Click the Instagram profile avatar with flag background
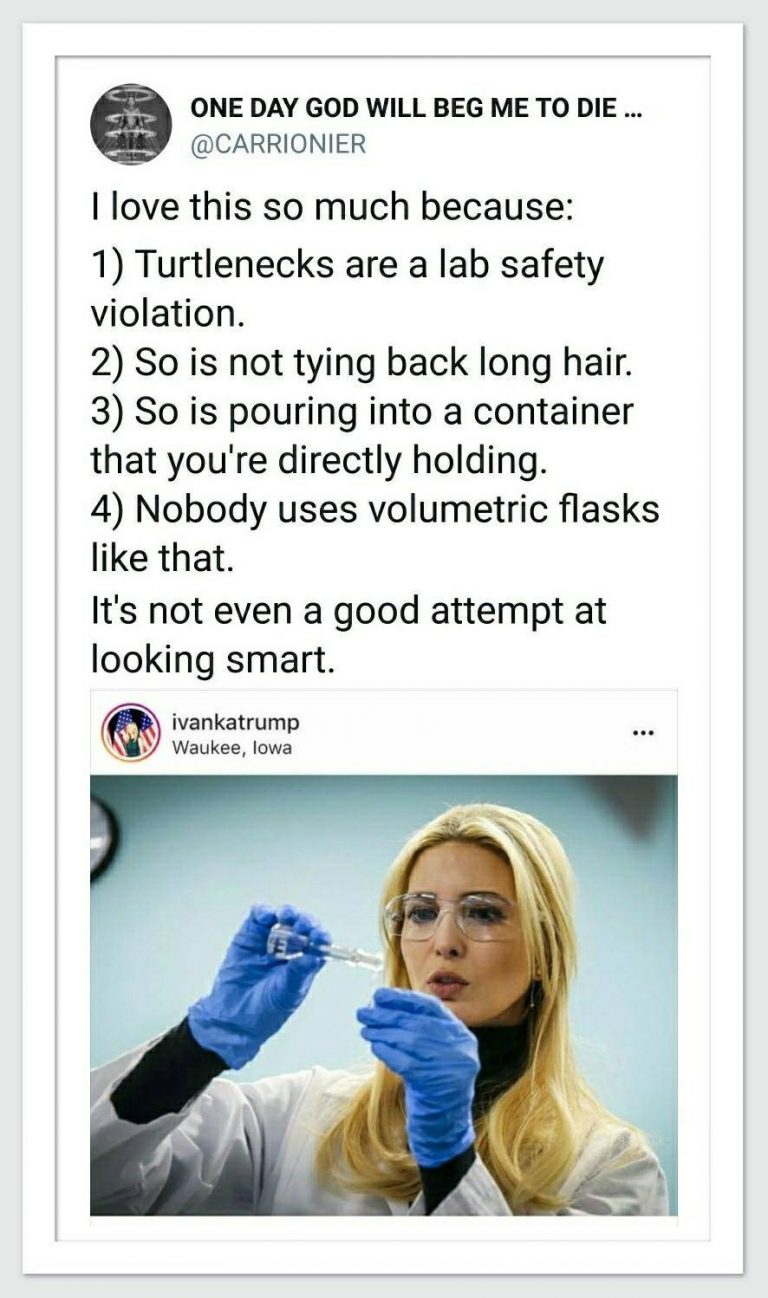768x1298 pixels. coord(133,733)
